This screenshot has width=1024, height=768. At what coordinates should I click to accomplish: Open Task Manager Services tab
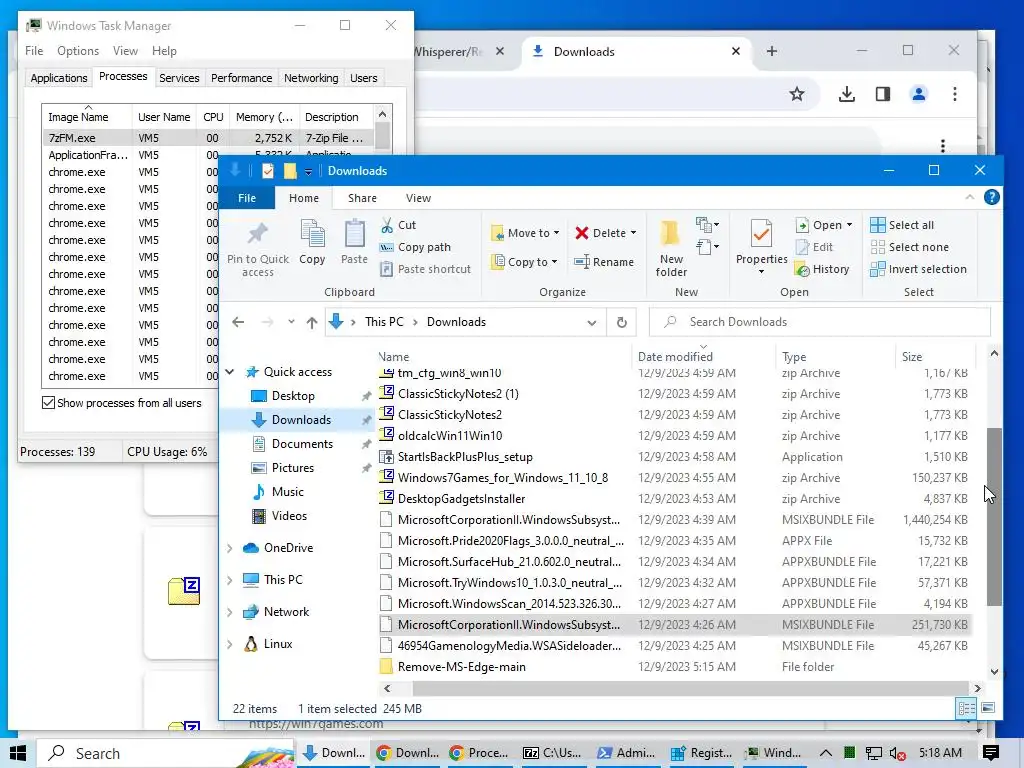pos(179,78)
